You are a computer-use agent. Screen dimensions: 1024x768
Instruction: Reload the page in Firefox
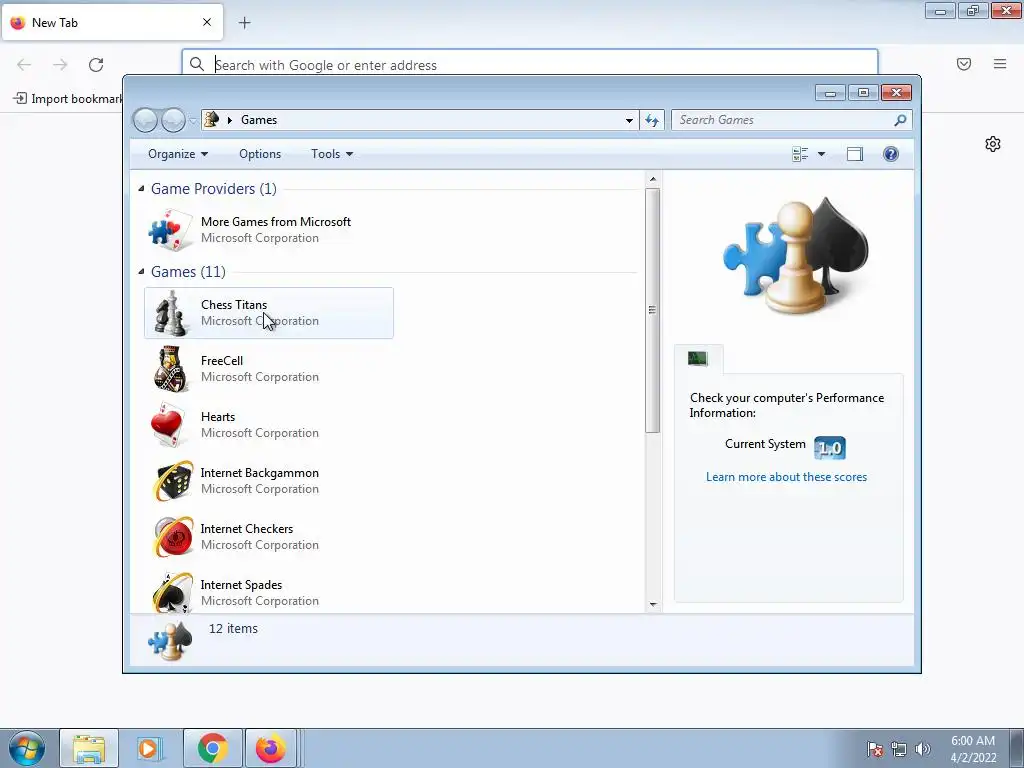[x=96, y=65]
